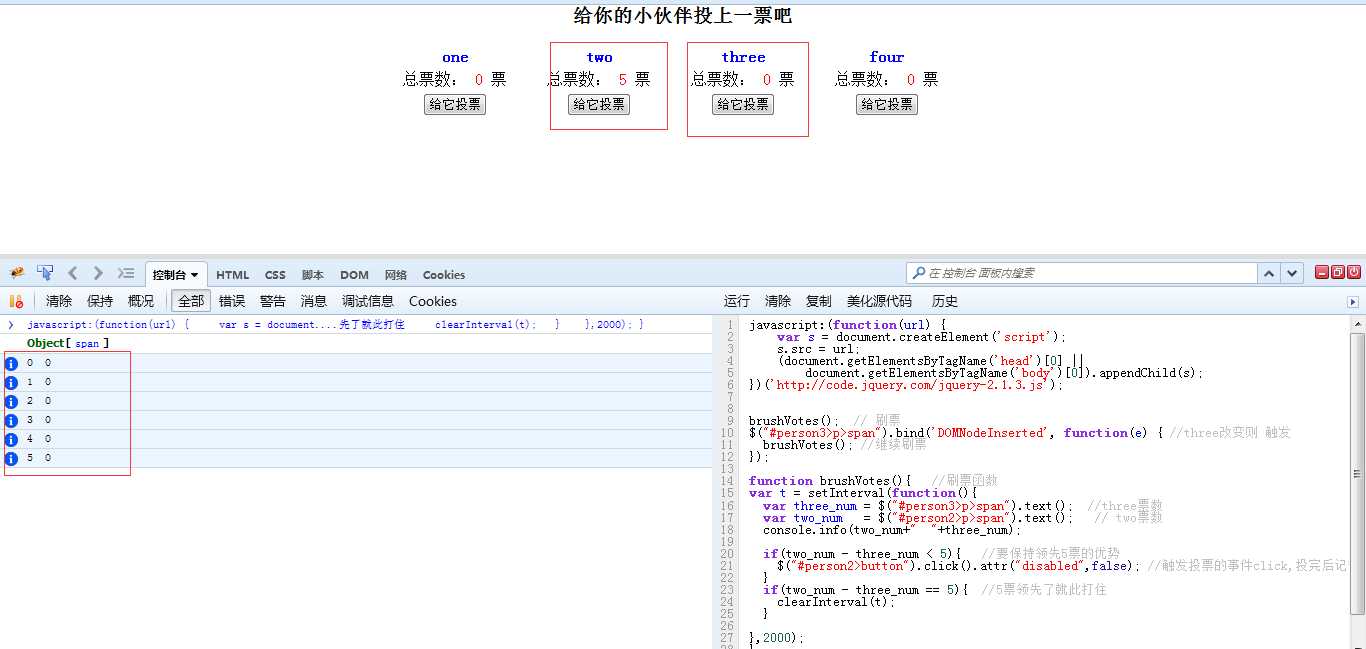Open the 历史 command history
Image resolution: width=1366 pixels, height=649 pixels.
945,301
